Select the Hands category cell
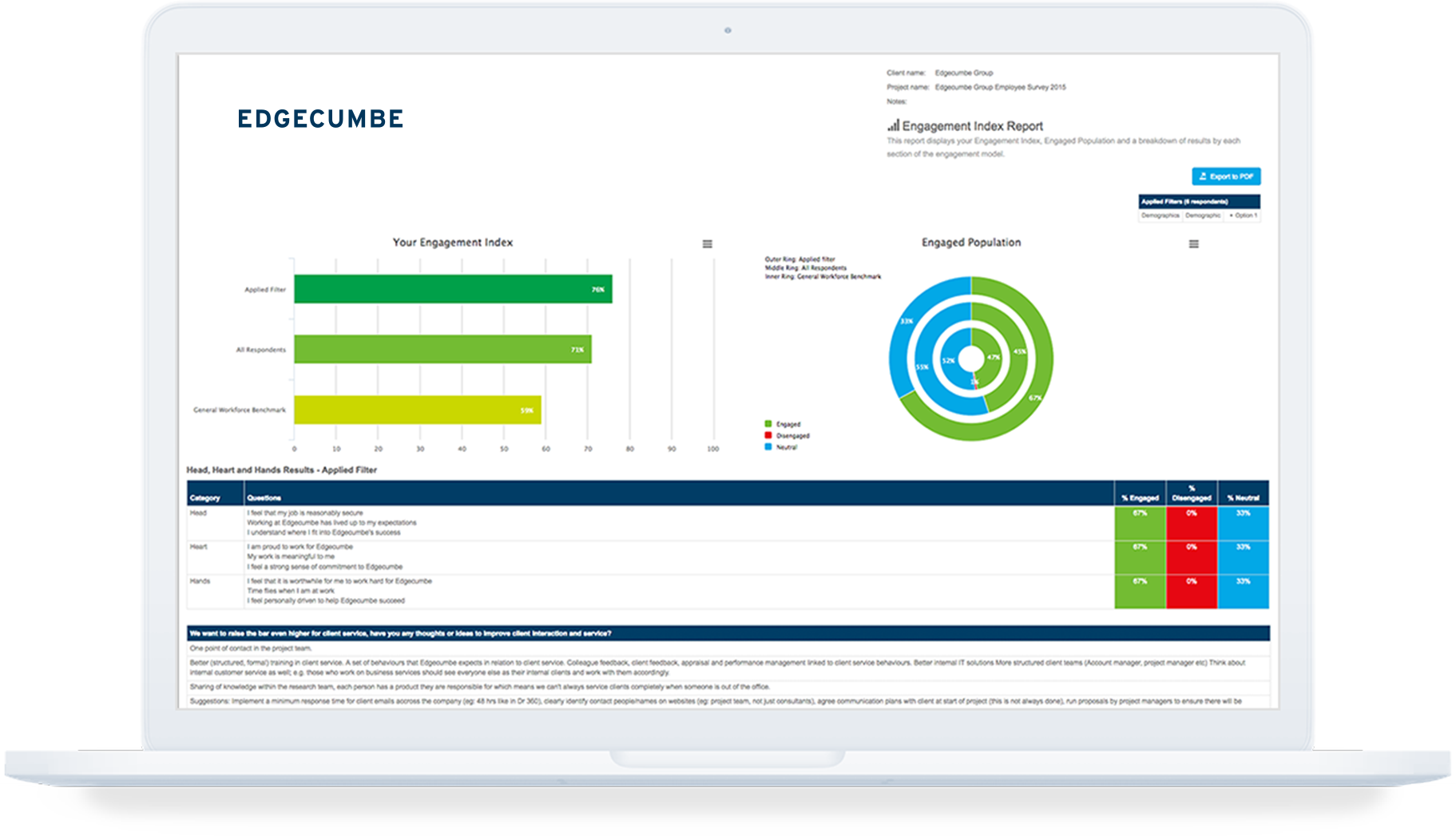 click(215, 592)
